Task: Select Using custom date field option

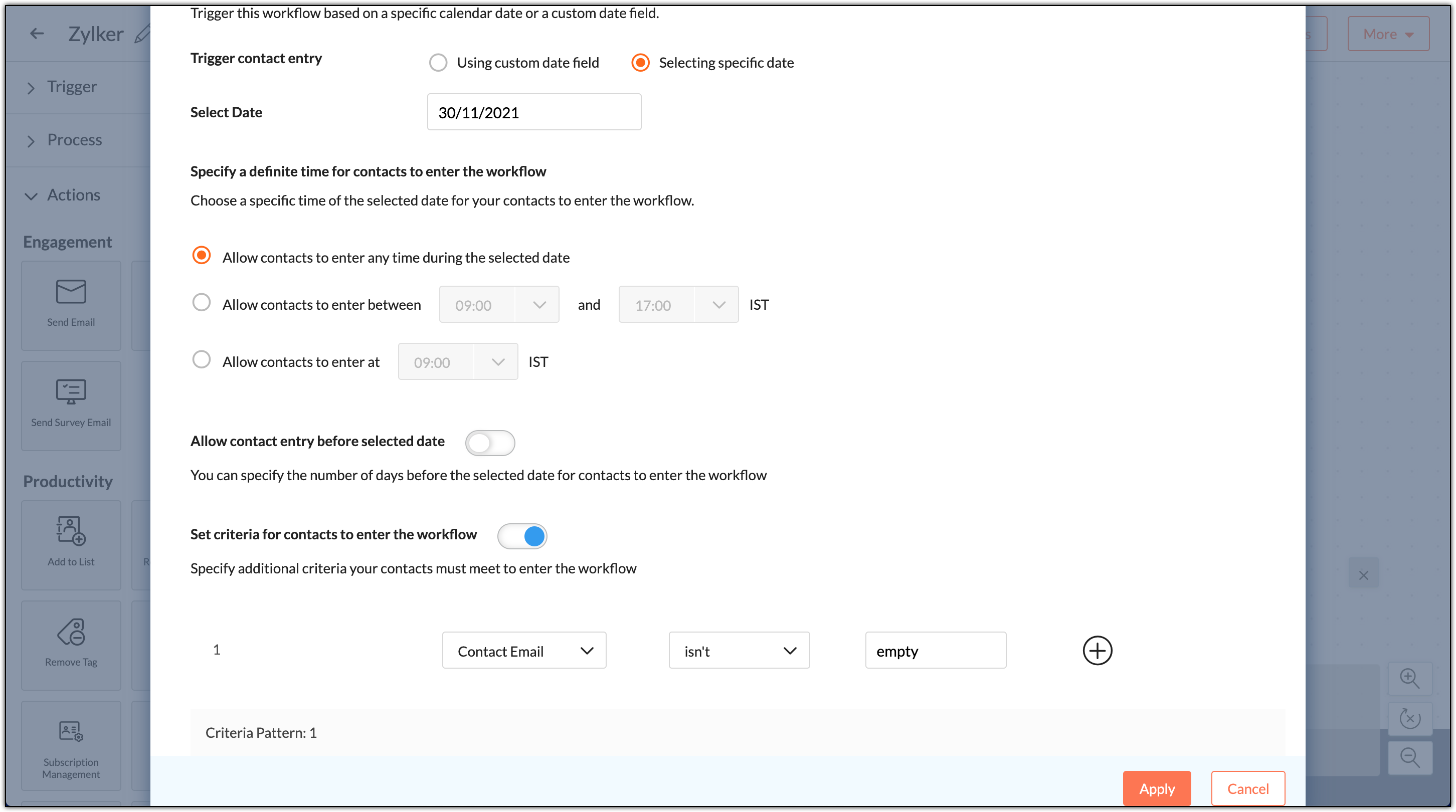Action: click(438, 63)
